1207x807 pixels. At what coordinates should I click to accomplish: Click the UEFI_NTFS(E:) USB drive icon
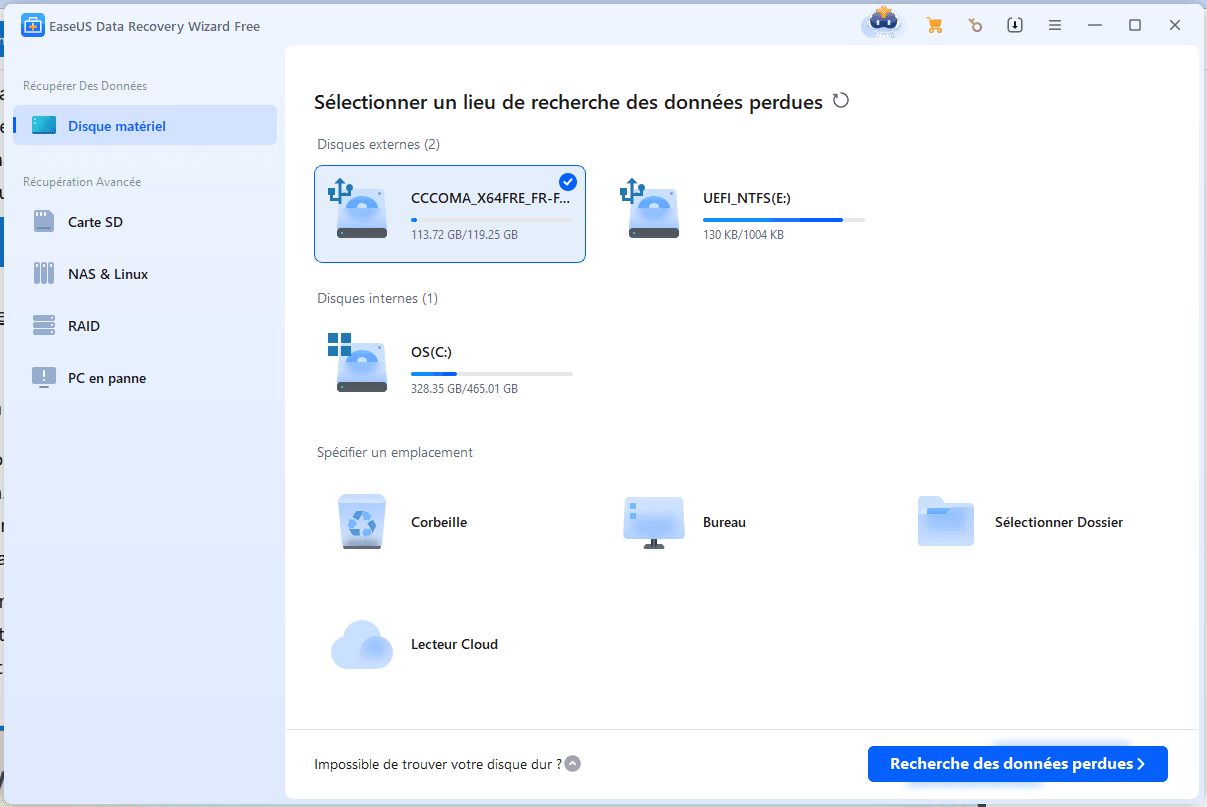[x=650, y=209]
